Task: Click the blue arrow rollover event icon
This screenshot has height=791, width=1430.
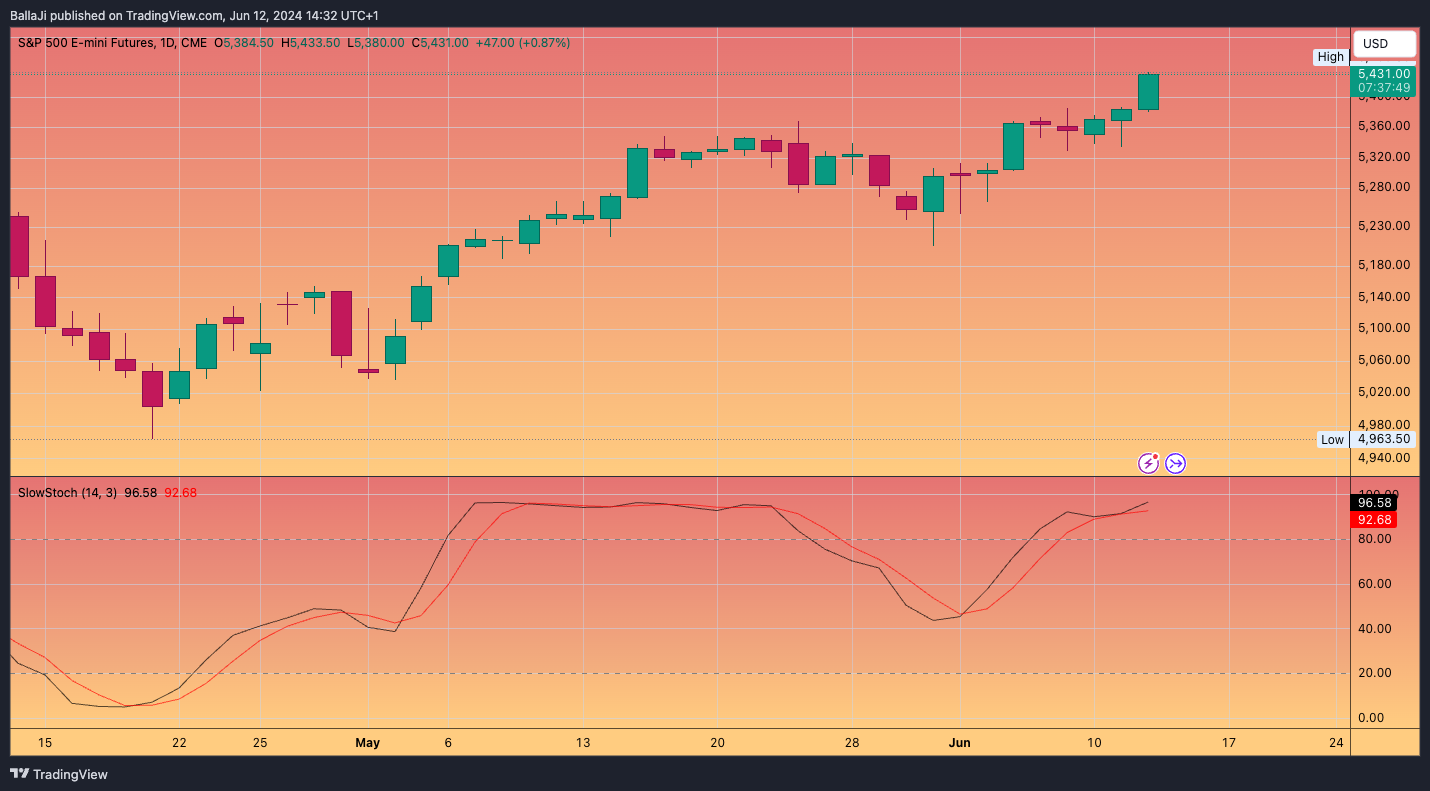Action: (1175, 463)
